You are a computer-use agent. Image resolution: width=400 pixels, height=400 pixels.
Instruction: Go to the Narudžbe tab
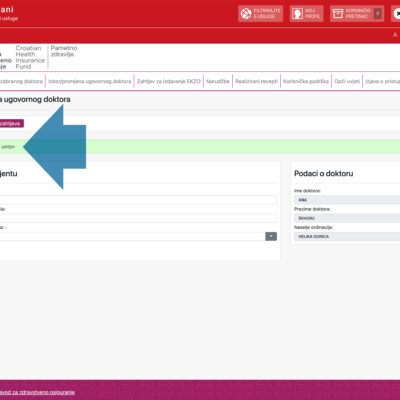click(x=218, y=81)
